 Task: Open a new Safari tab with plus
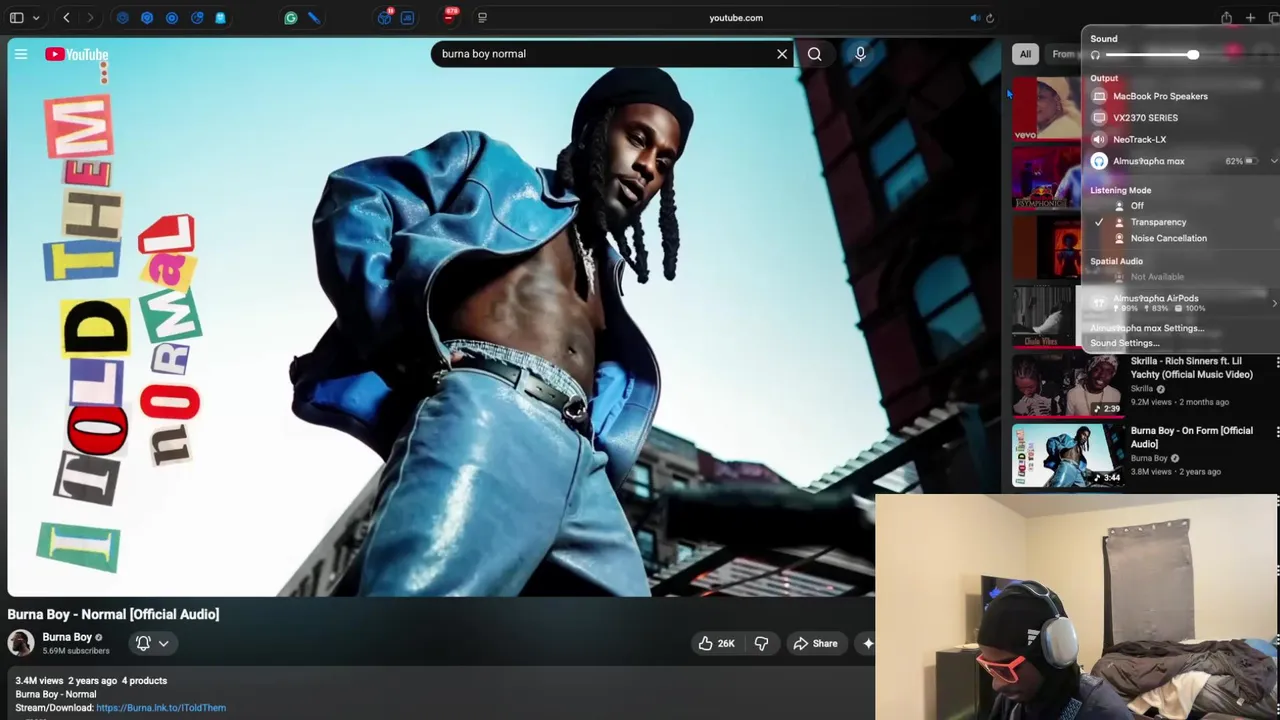pyautogui.click(x=1250, y=18)
